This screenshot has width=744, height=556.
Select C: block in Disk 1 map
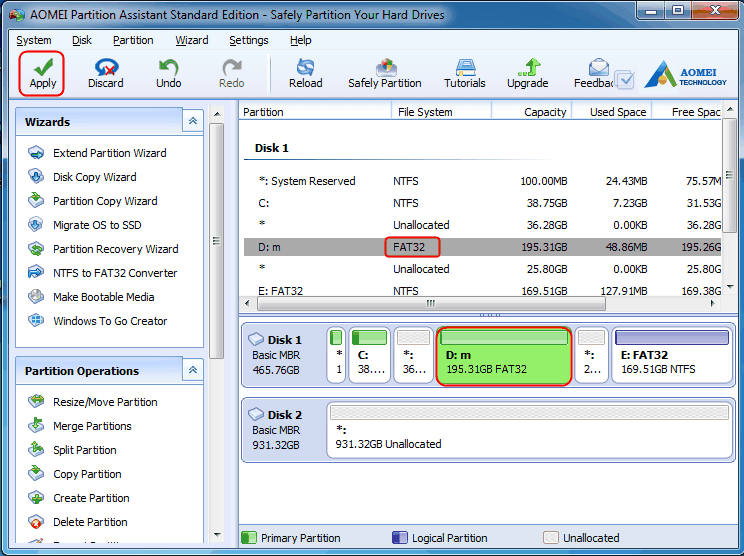pos(370,355)
